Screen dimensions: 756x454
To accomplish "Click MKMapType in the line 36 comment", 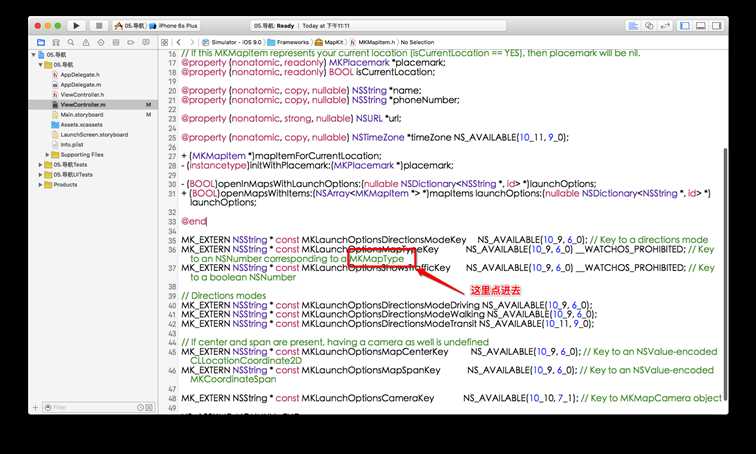I will pos(377,259).
